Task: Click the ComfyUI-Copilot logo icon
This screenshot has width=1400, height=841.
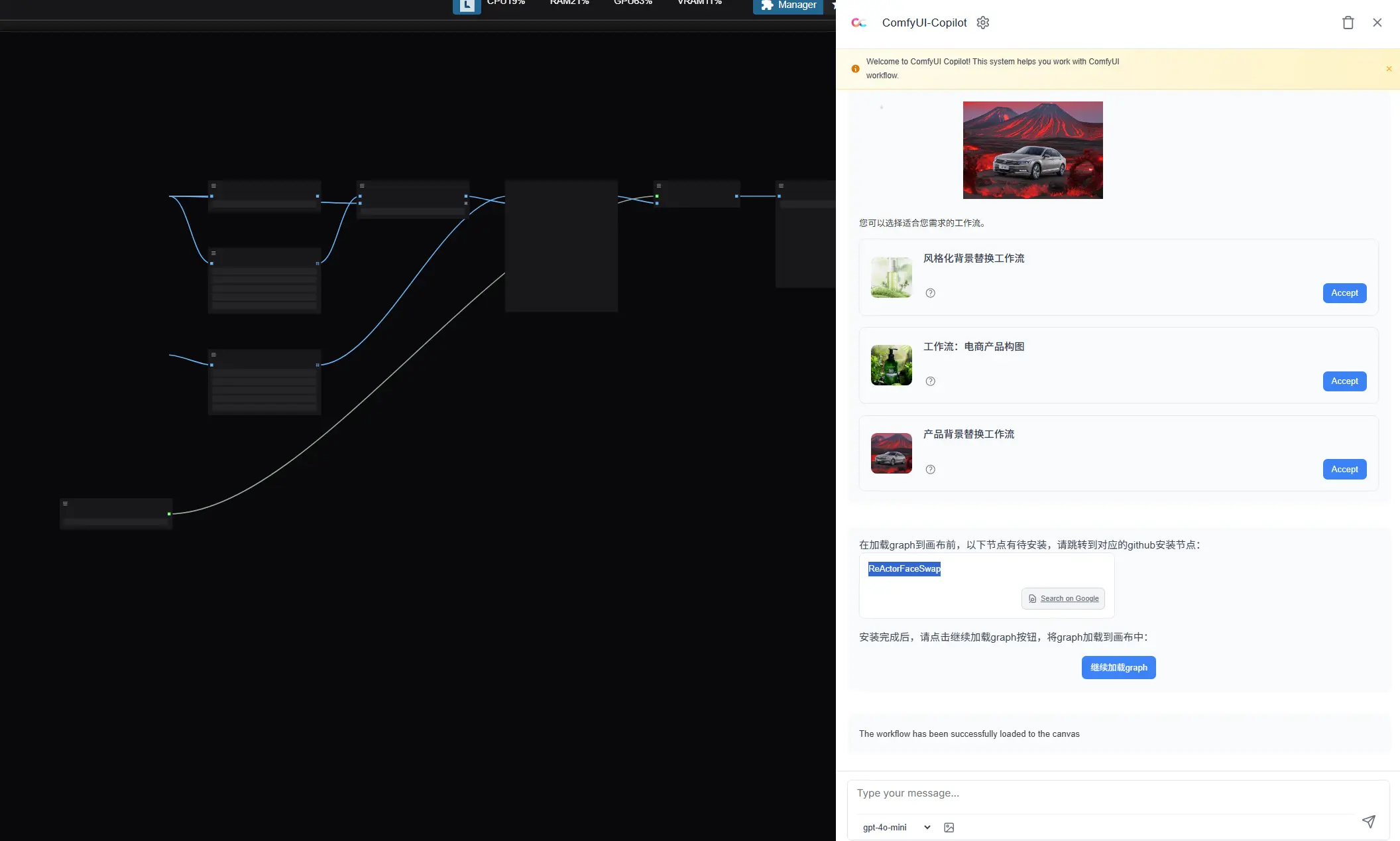Action: (x=858, y=23)
